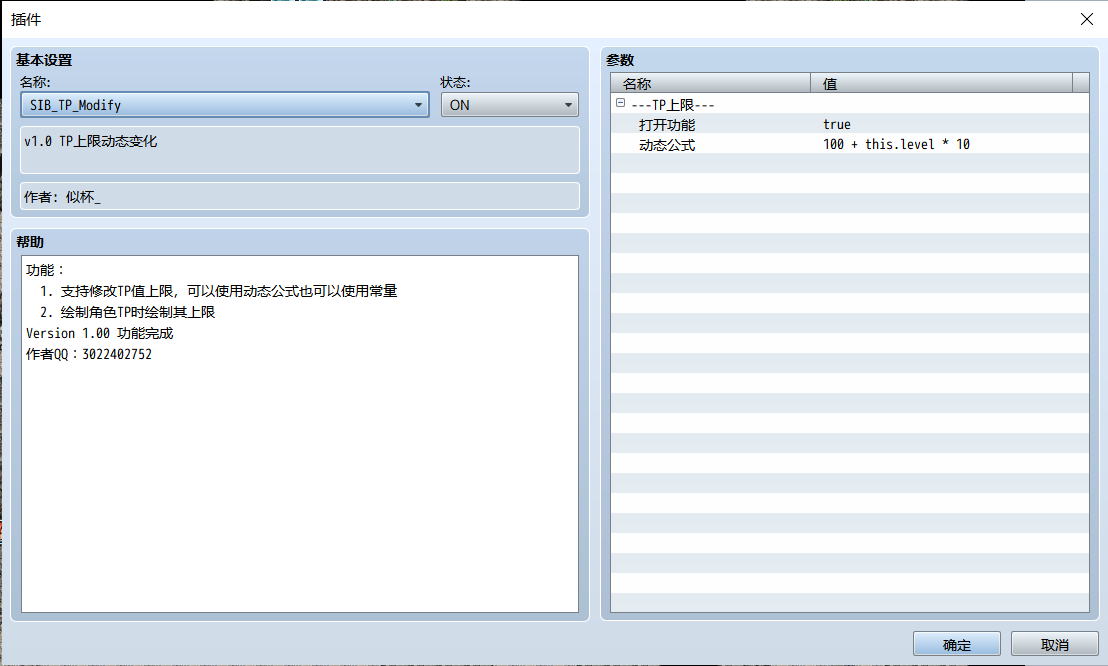Click the 取消 button

1054,644
